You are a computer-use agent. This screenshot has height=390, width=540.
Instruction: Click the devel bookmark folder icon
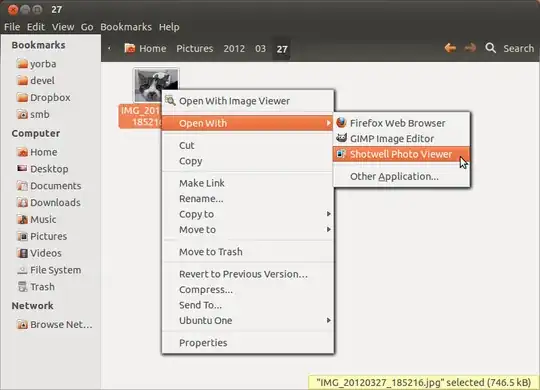point(22,81)
